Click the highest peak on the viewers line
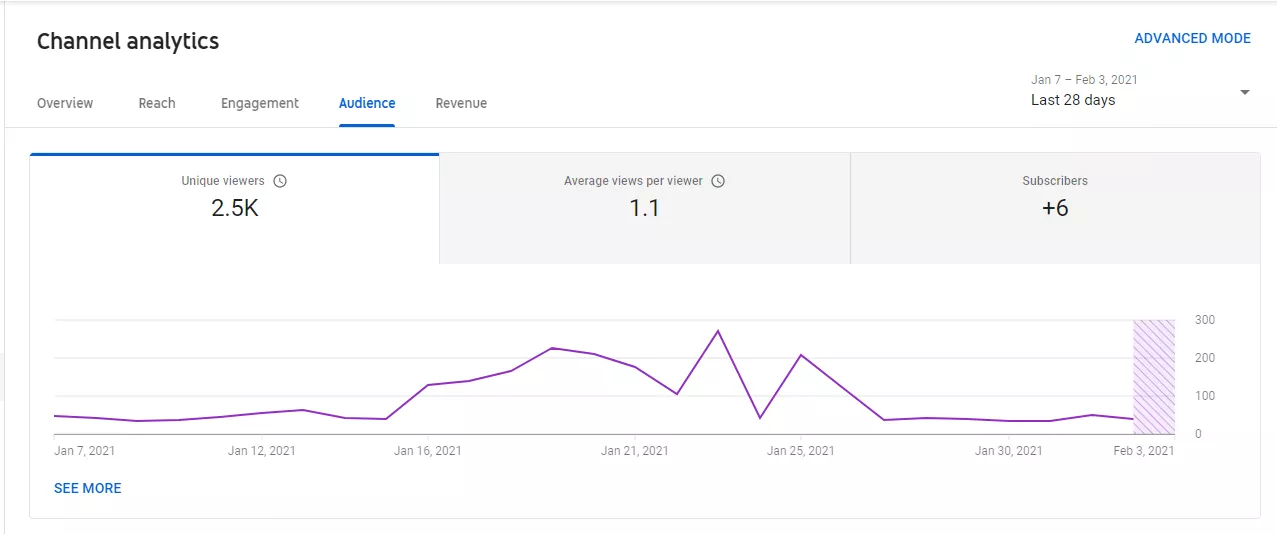Screen dimensions: 1277x534 717,331
